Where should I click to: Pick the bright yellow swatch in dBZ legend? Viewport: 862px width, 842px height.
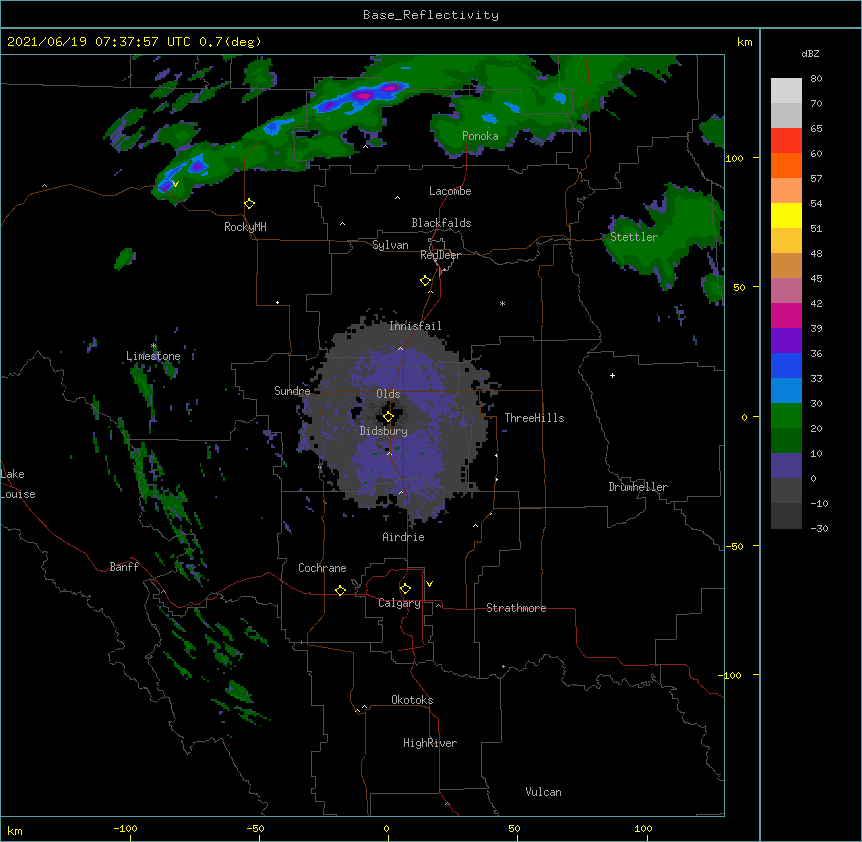coord(786,215)
